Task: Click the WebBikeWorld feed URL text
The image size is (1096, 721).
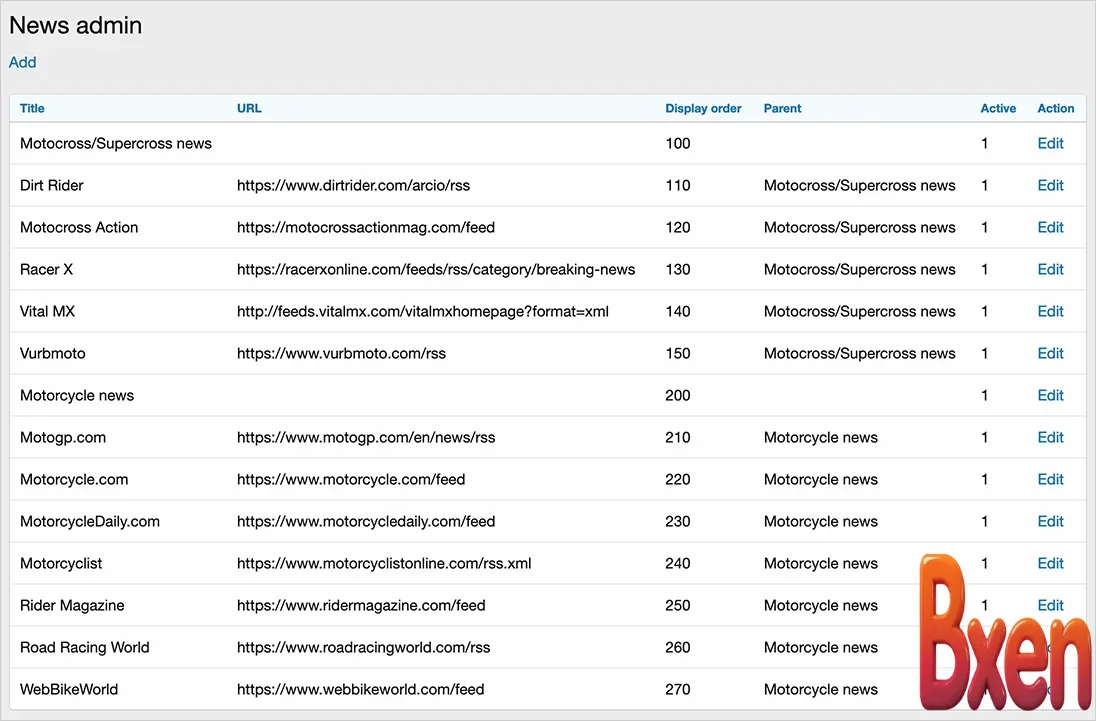Action: 360,689
